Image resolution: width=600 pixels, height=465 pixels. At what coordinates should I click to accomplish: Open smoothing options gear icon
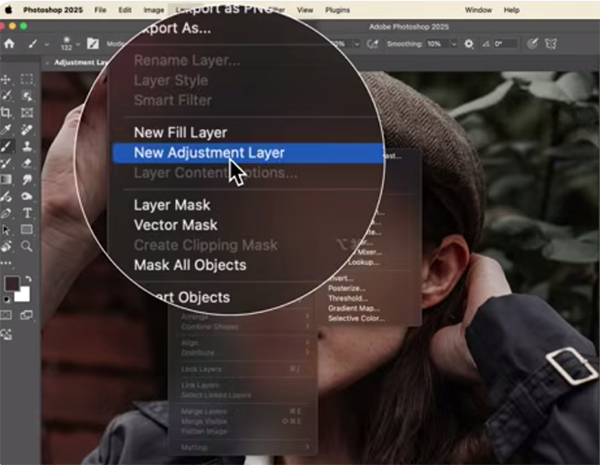[x=469, y=44]
